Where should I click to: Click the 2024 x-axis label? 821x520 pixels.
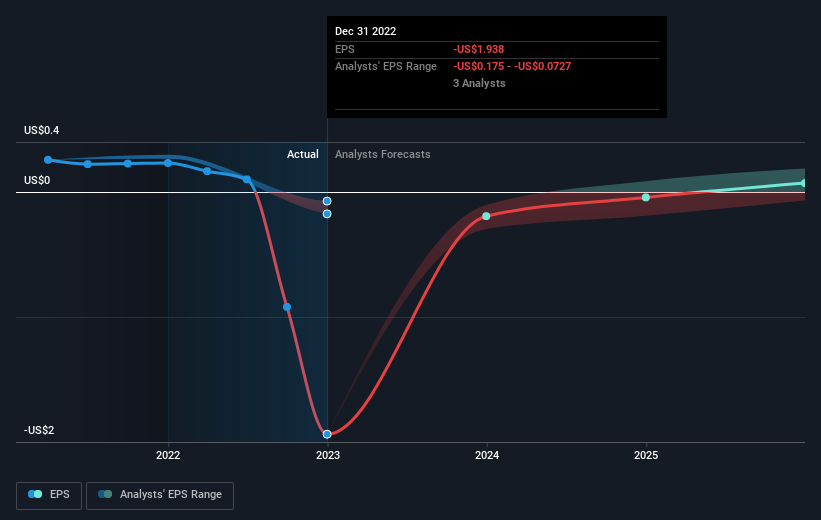(487, 455)
